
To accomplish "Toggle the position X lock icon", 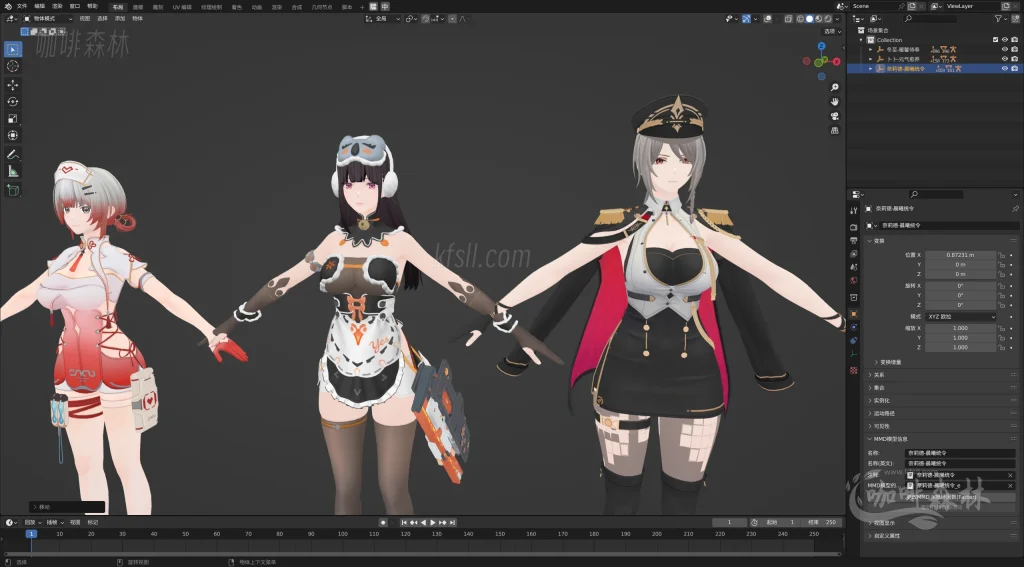I will pyautogui.click(x=1001, y=255).
